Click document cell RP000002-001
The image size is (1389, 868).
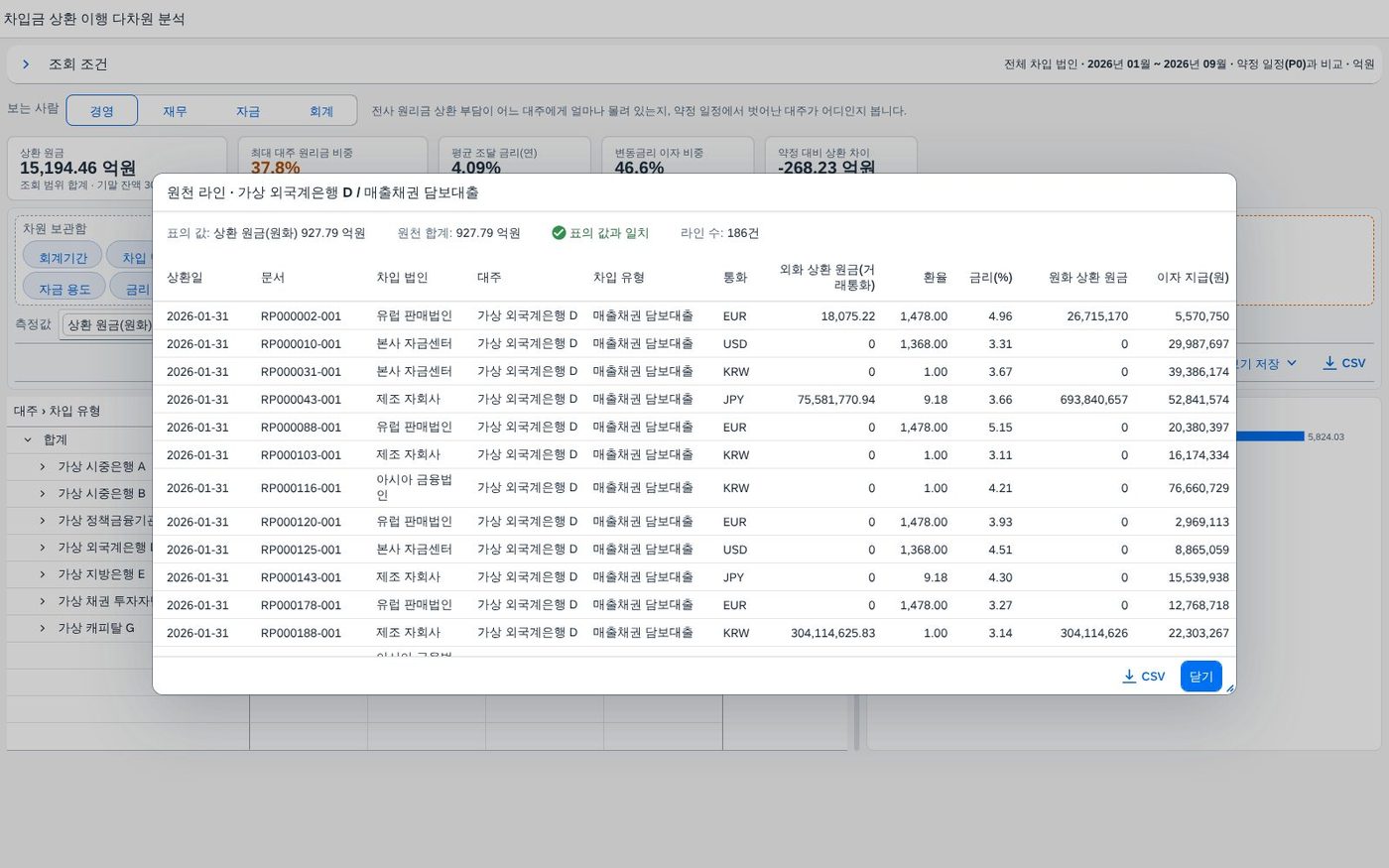click(301, 316)
